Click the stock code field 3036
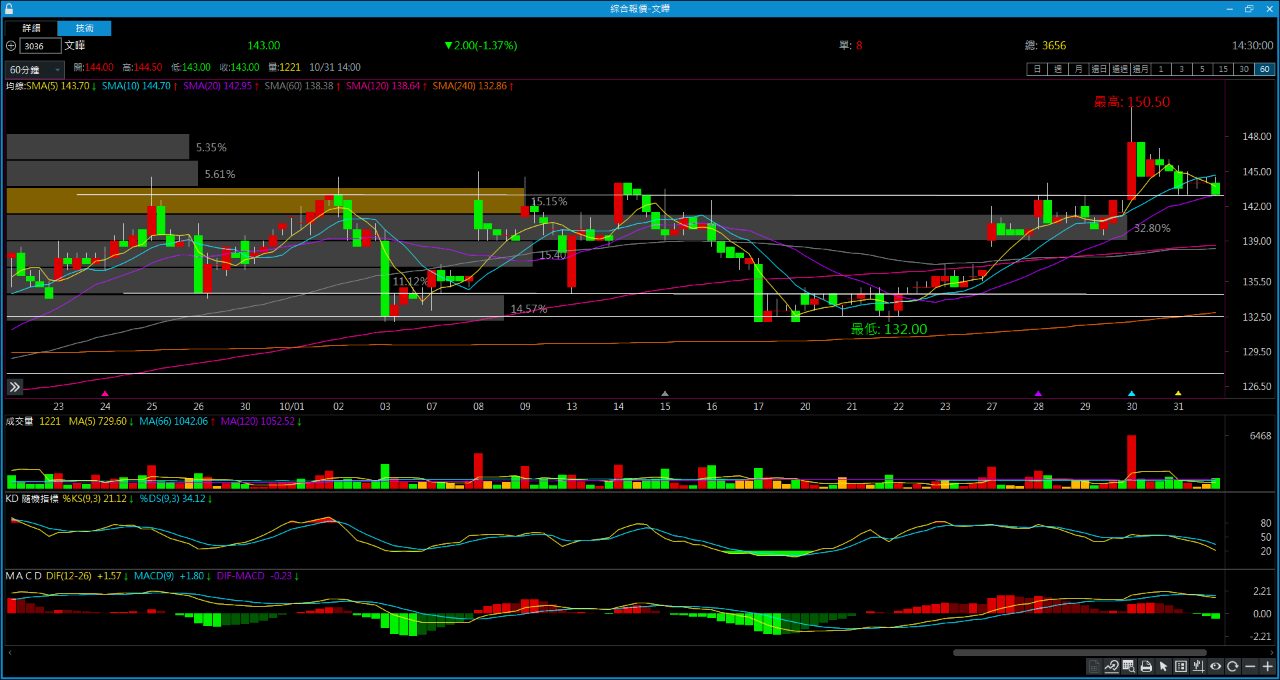The height and width of the screenshot is (680, 1280). [x=40, y=46]
